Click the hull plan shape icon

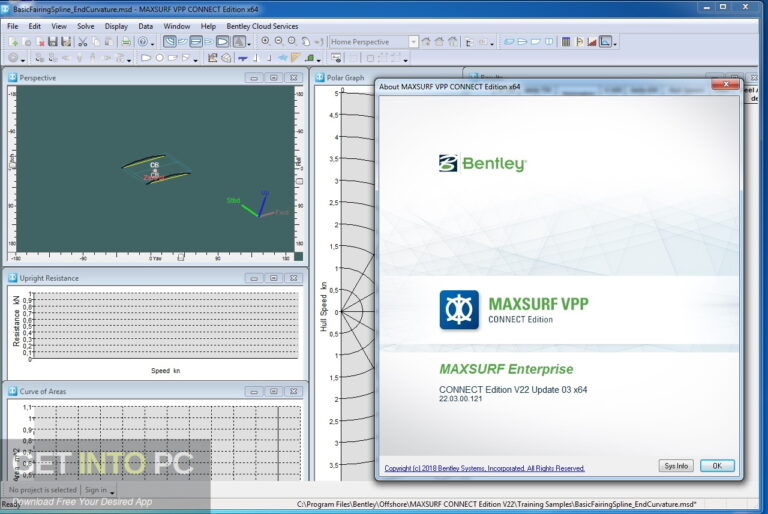tap(145, 58)
